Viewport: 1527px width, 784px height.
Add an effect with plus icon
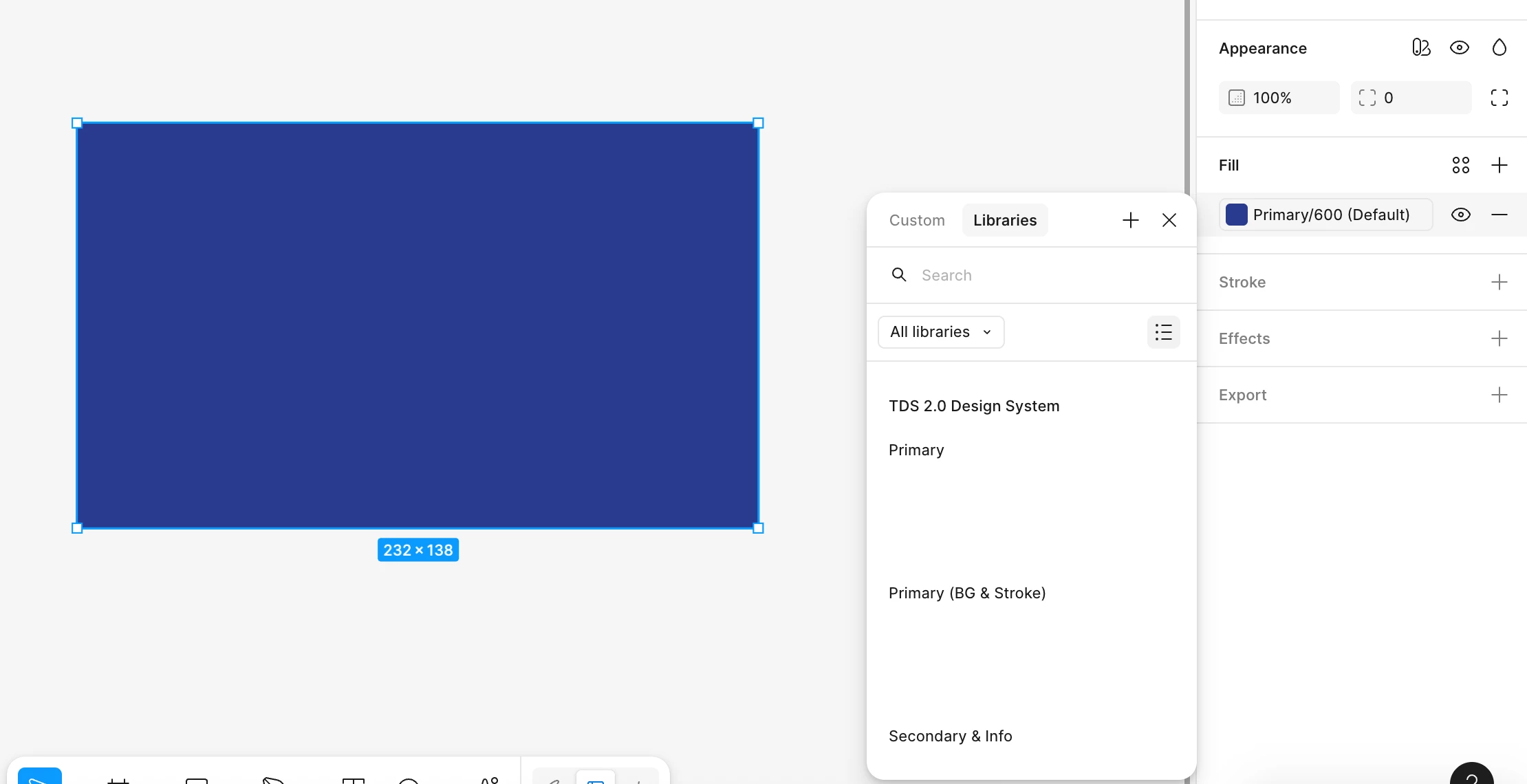(x=1499, y=338)
